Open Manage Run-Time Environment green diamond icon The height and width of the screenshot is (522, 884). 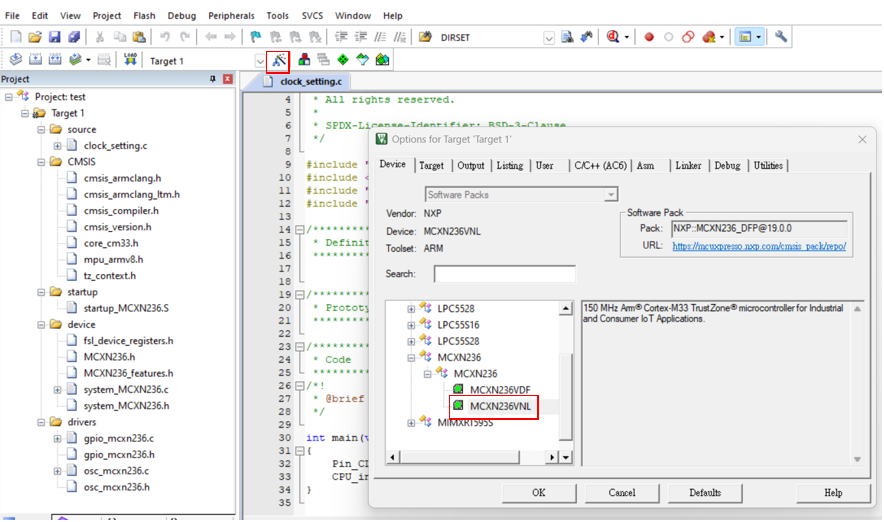pyautogui.click(x=342, y=60)
